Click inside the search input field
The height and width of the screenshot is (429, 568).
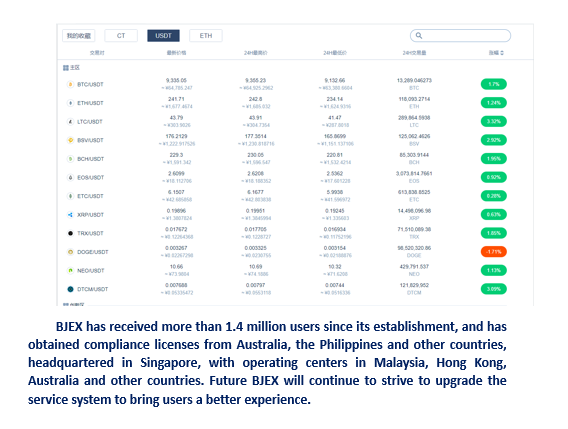(x=460, y=36)
